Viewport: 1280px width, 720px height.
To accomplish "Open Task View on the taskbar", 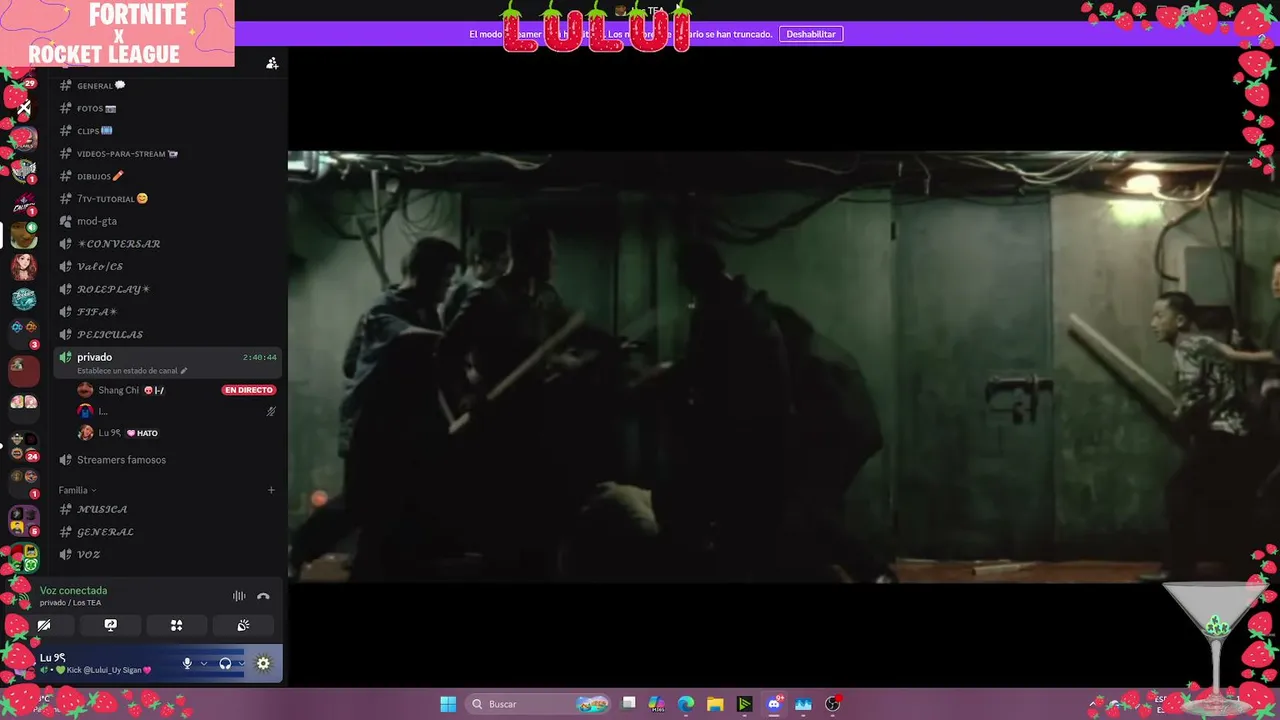I will pos(629,704).
